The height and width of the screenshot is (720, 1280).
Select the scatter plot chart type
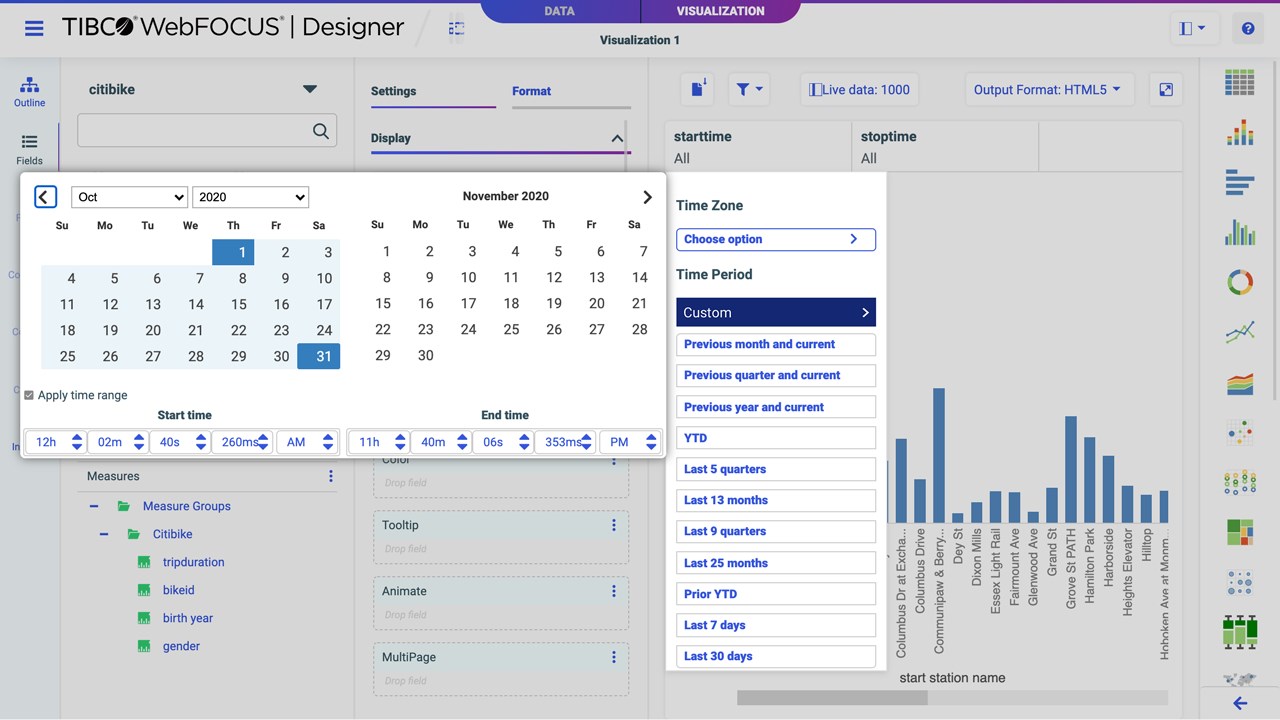1240,432
